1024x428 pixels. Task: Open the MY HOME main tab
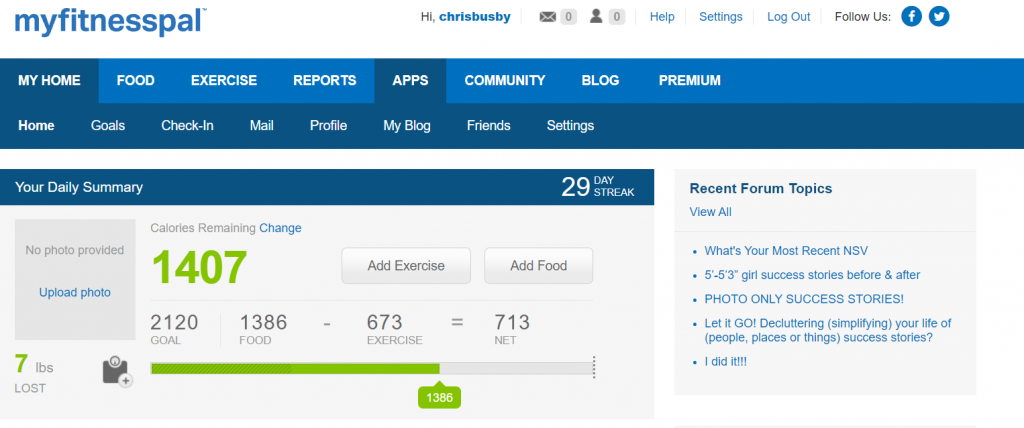(x=50, y=81)
